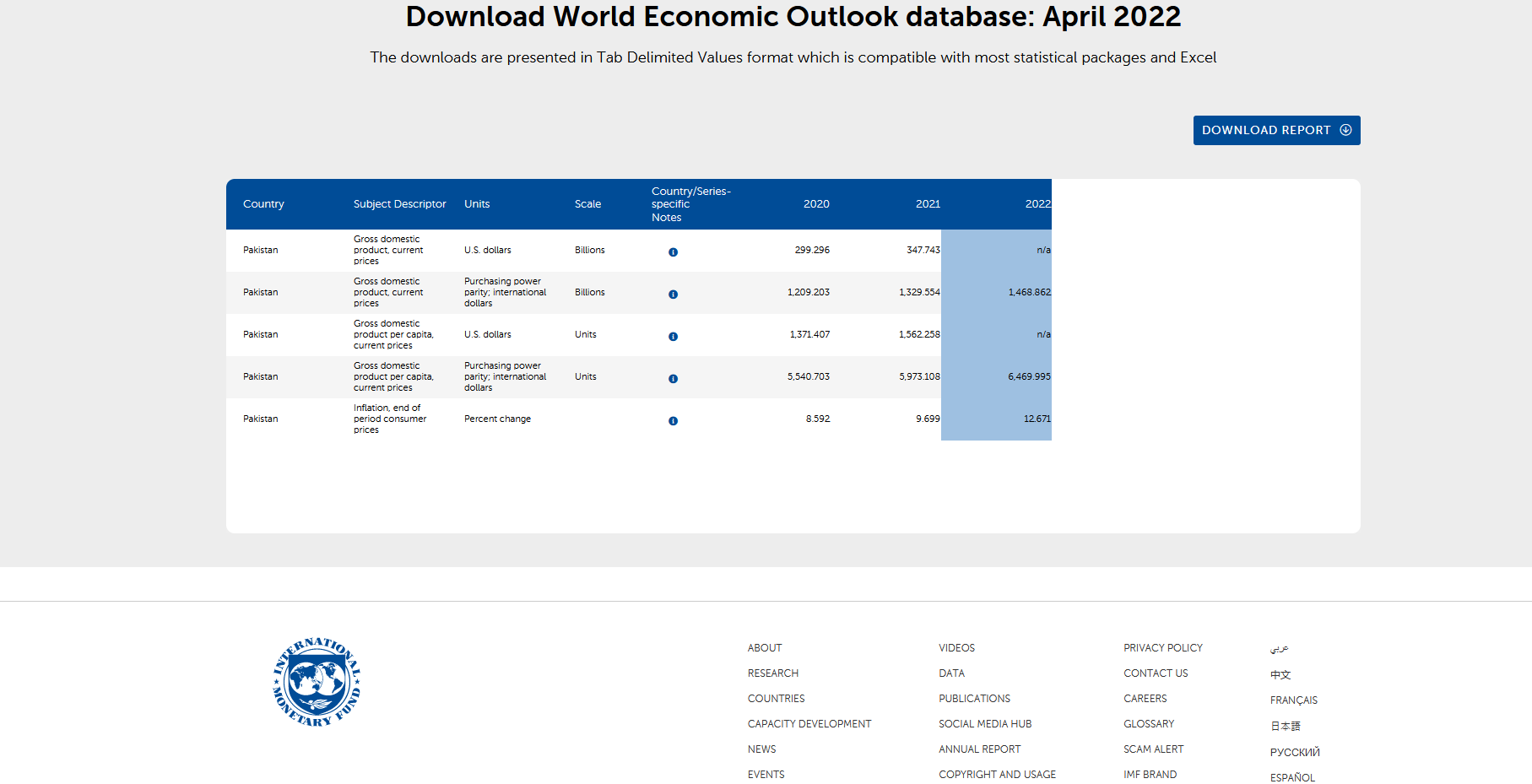Switch language to Arabic (عربي)
The width and height of the screenshot is (1532, 784).
(1280, 648)
